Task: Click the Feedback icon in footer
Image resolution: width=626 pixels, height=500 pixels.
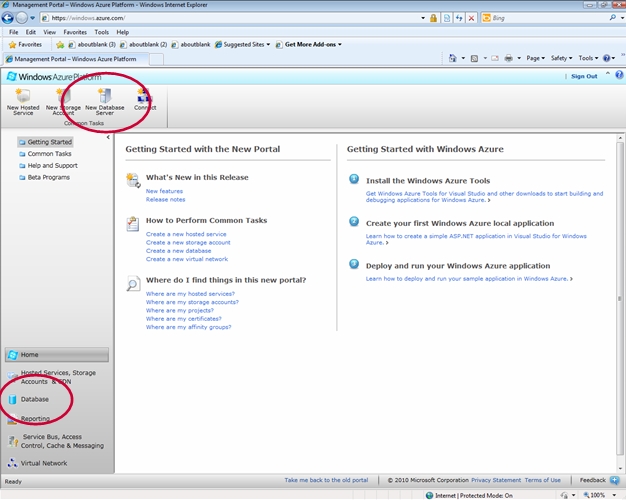Action: coord(615,480)
